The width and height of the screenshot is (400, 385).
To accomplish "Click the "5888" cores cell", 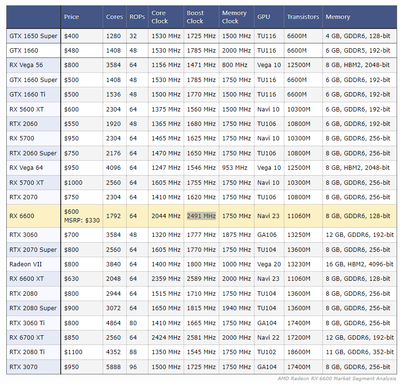I will pos(113,367).
